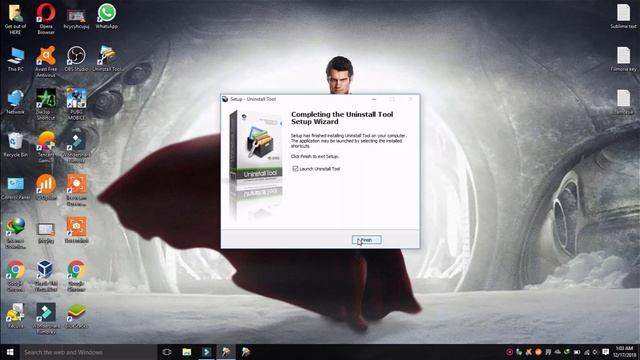Select the Control Panel desktop icon
Image resolution: width=640 pixels, height=360 pixels.
[x=16, y=188]
